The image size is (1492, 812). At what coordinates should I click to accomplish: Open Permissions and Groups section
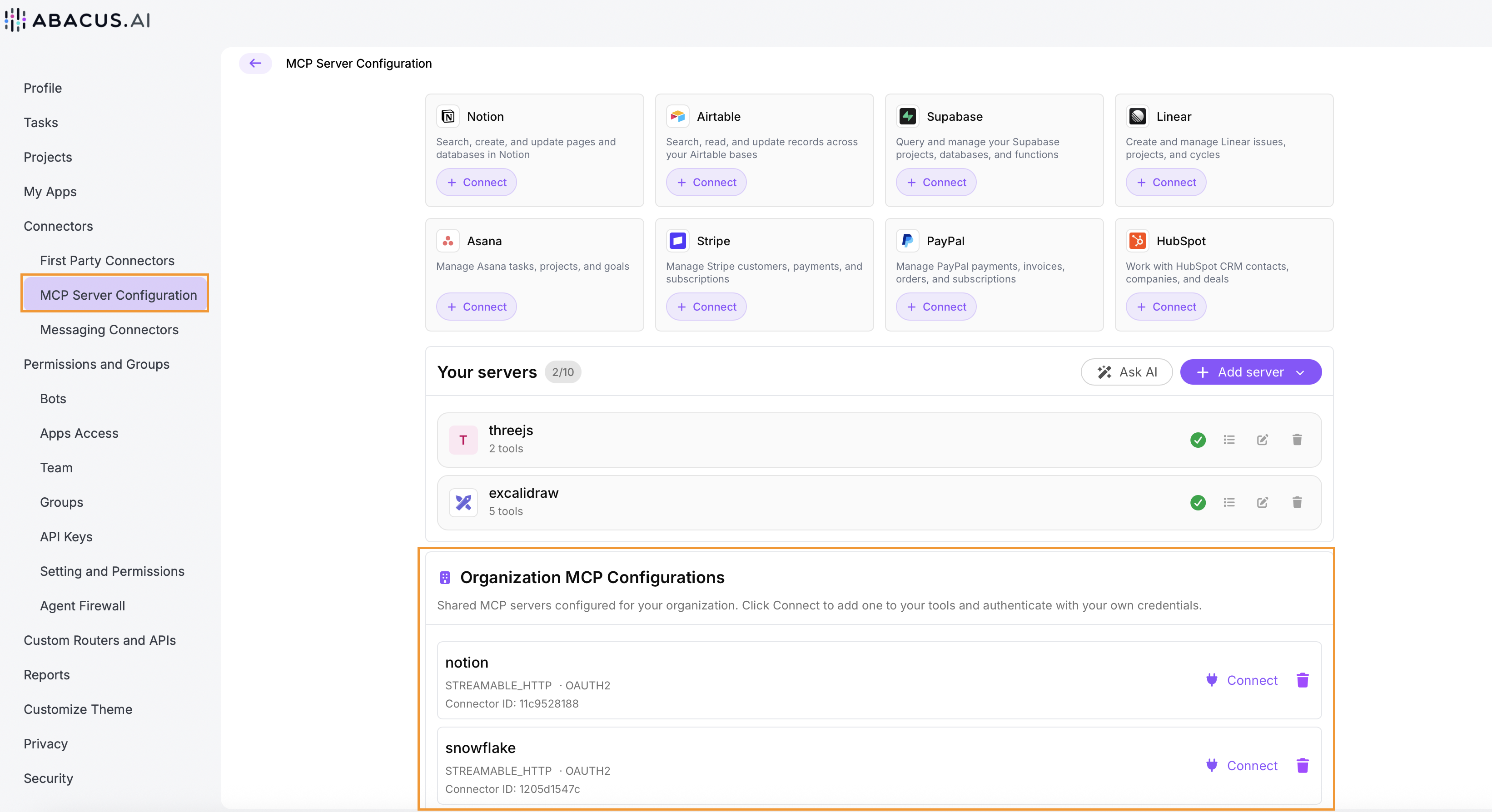tap(97, 364)
